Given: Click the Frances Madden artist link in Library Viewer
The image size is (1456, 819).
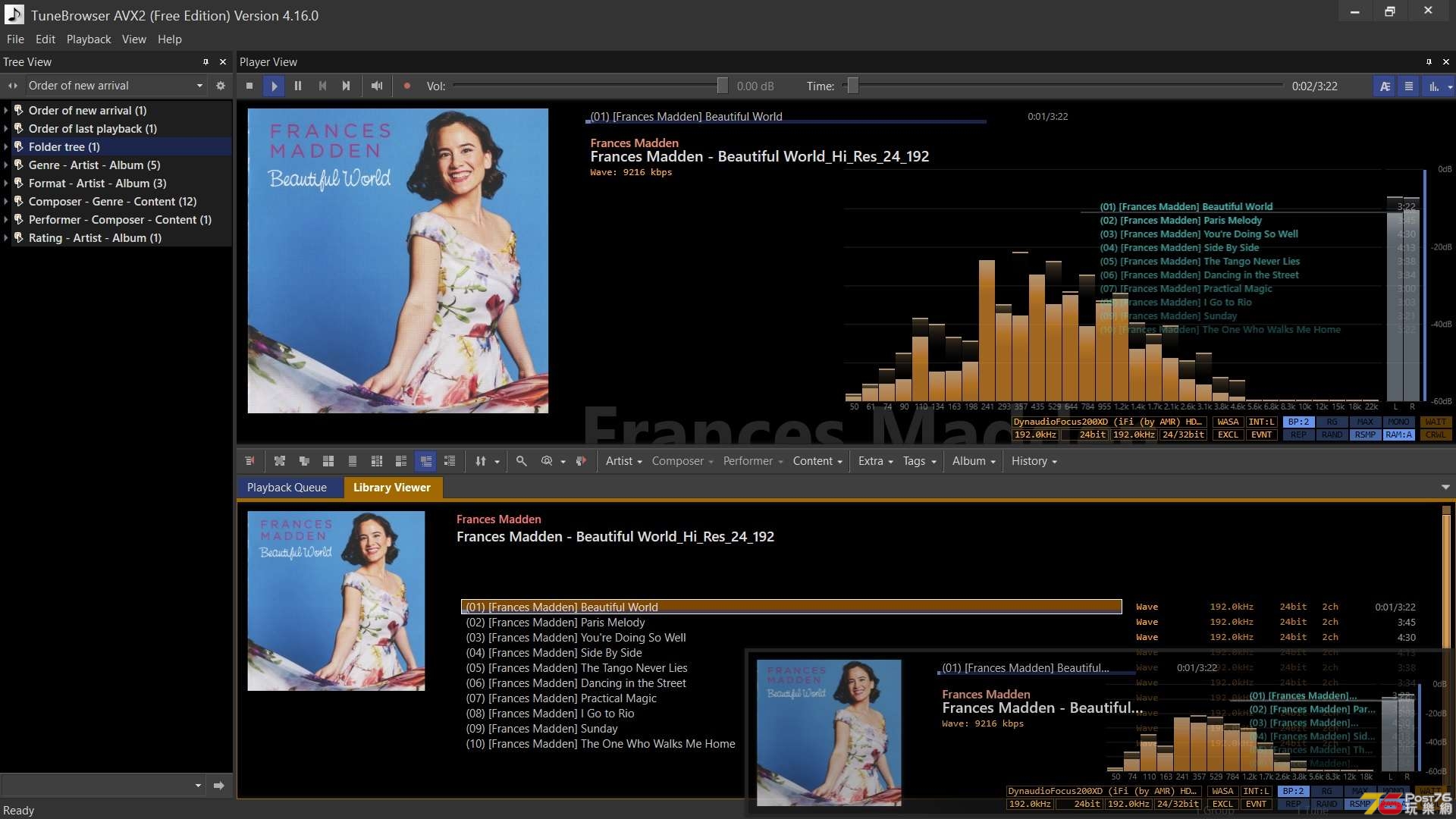Looking at the screenshot, I should pos(499,519).
